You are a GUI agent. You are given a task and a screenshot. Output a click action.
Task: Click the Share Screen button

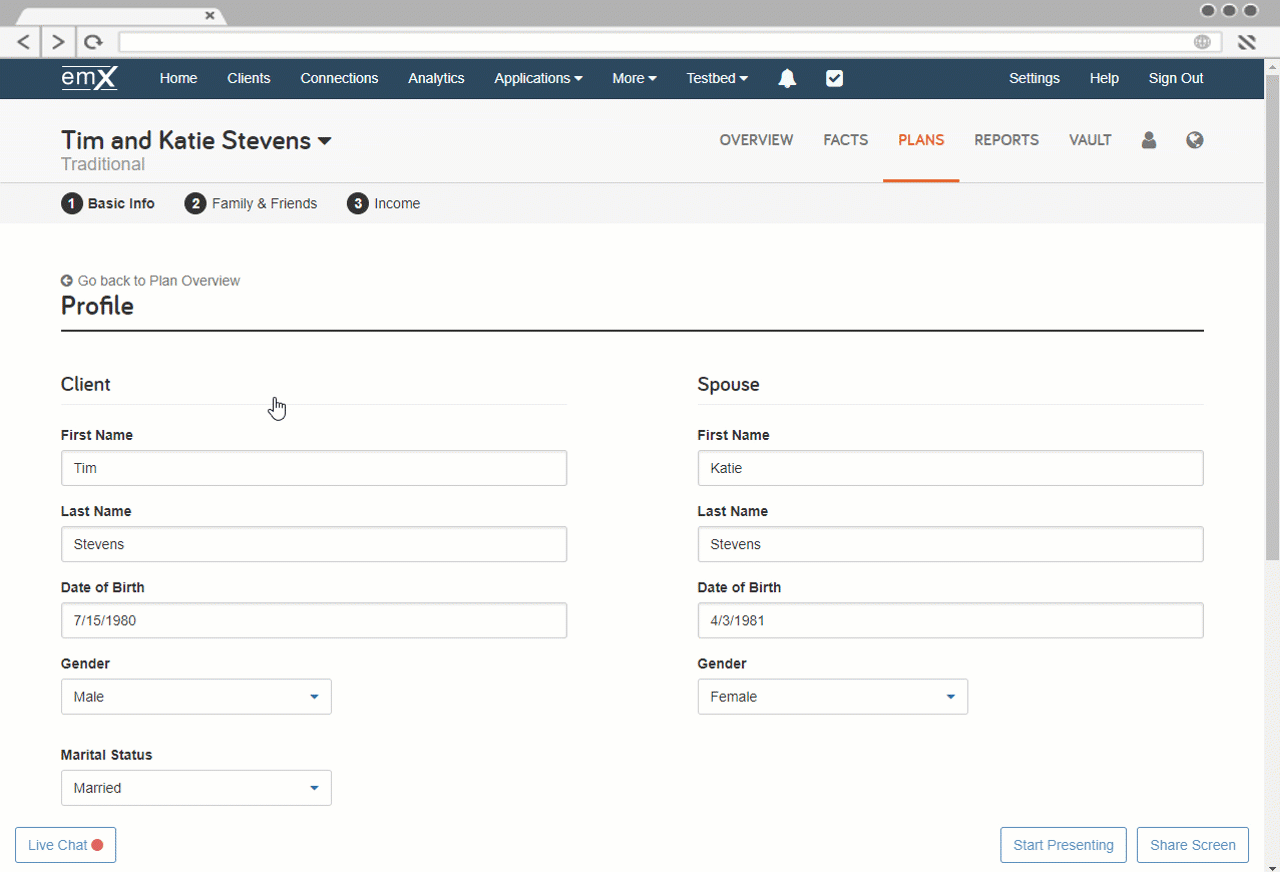1193,845
